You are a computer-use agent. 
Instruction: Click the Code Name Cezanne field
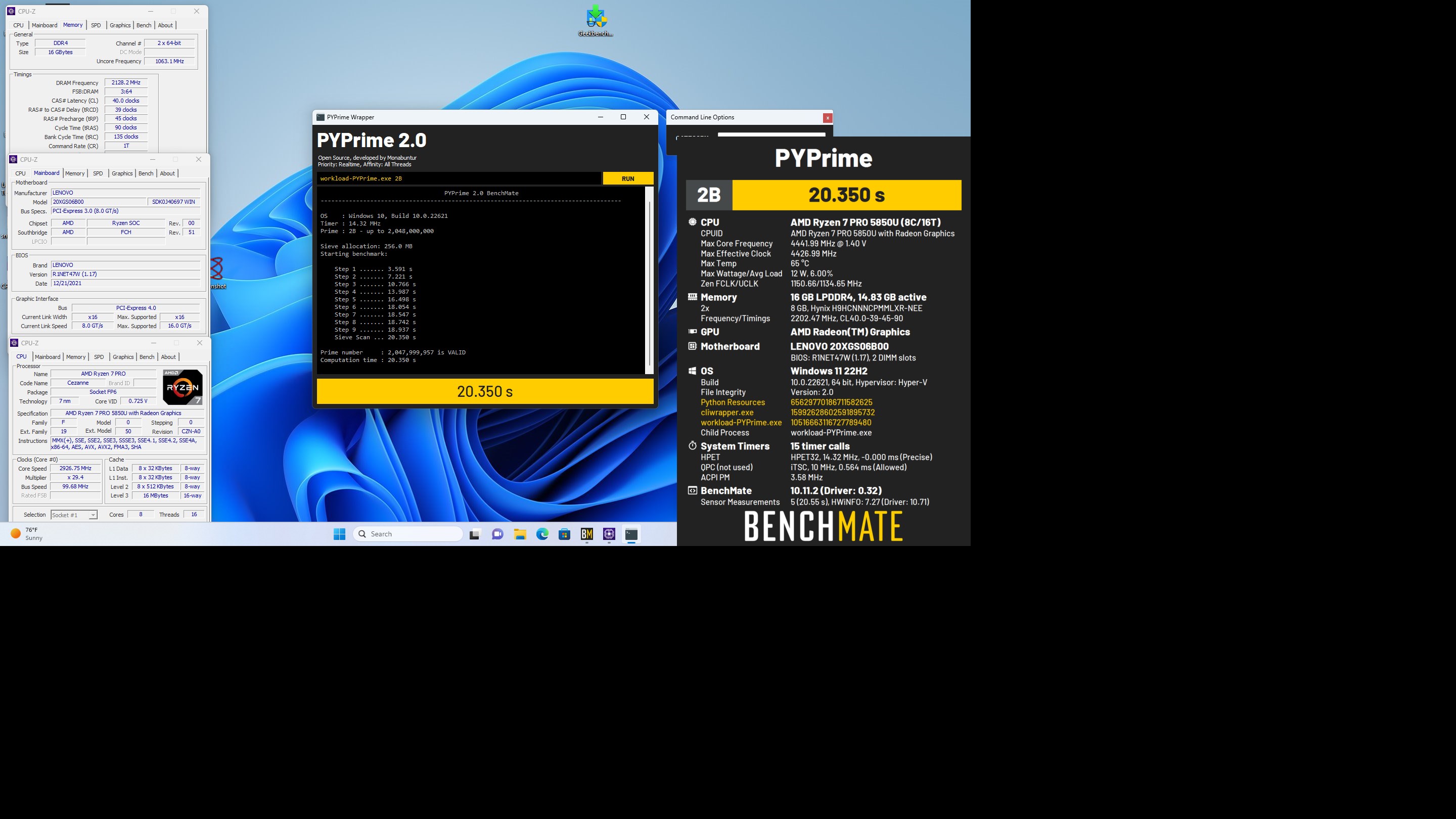click(78, 383)
